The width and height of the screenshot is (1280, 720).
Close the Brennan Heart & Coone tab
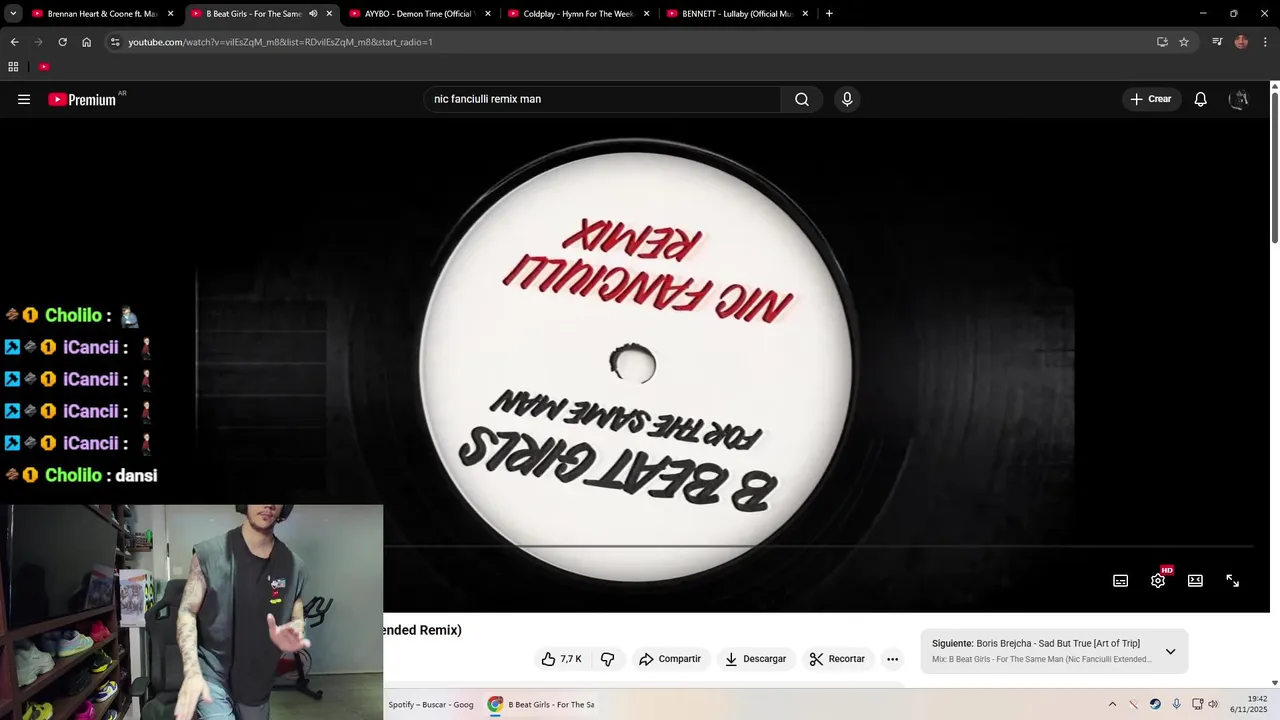170,14
